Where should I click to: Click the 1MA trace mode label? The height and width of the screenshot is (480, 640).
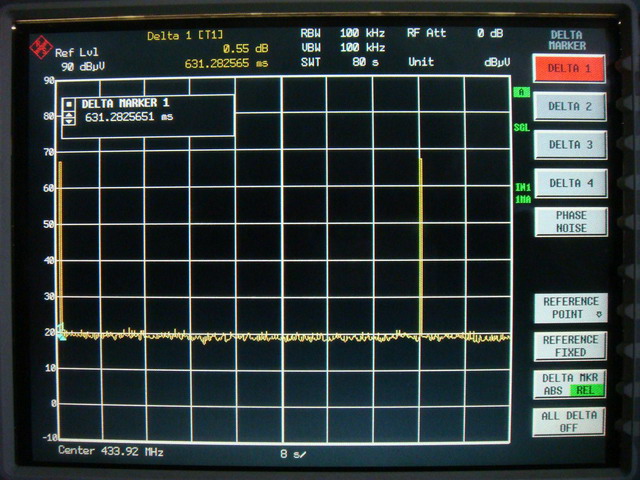523,199
